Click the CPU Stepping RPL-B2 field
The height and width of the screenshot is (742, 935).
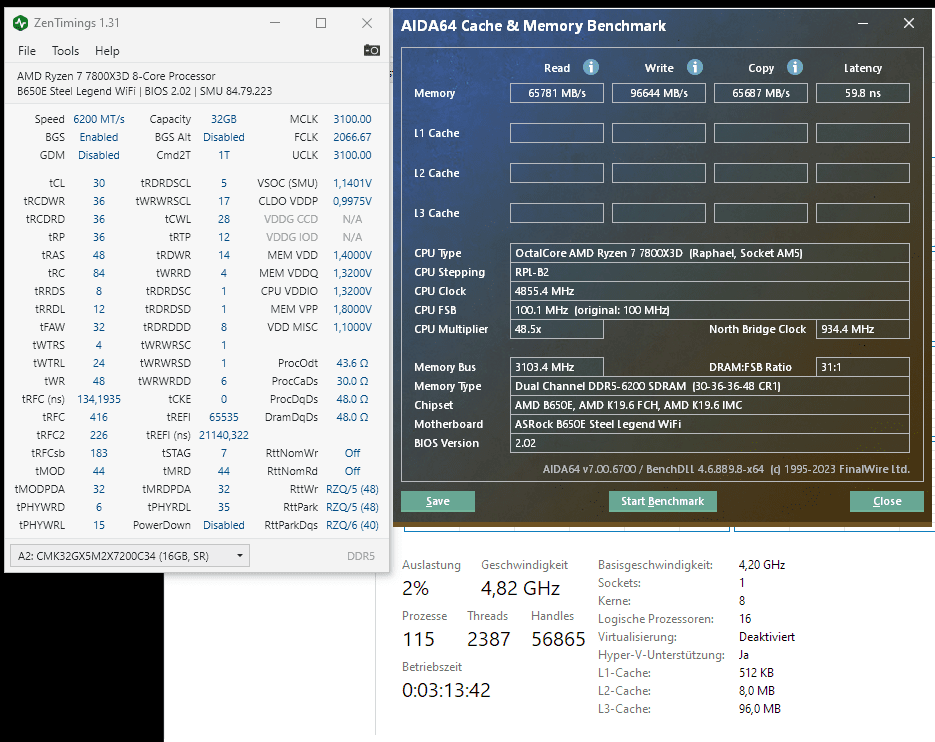click(710, 272)
